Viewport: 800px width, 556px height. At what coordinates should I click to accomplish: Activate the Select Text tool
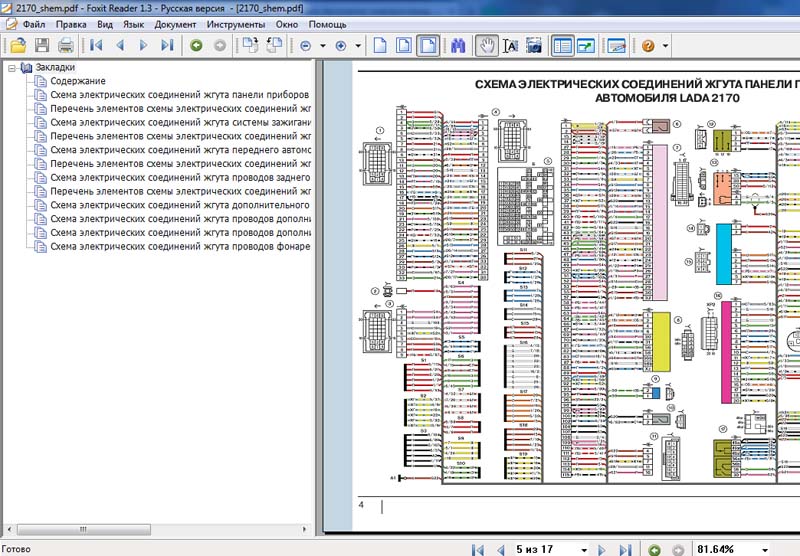pos(511,46)
